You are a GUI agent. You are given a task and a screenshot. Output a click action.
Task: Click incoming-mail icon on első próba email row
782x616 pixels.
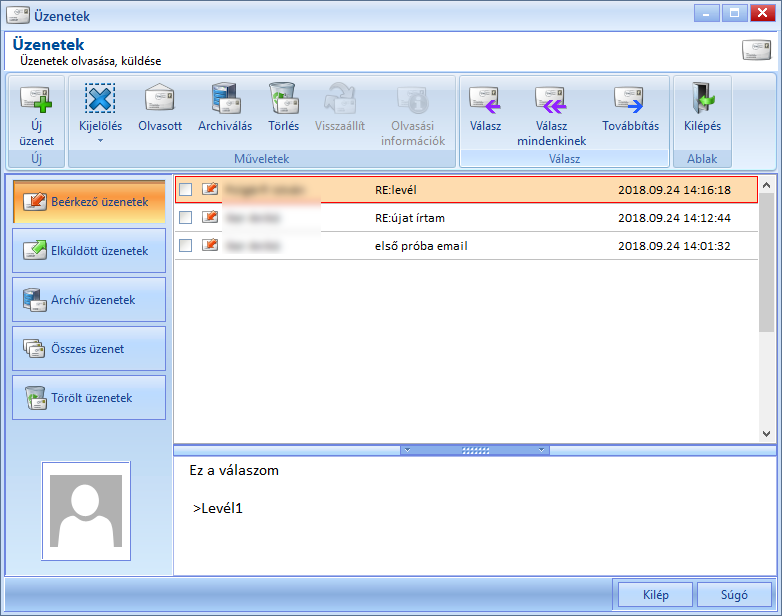pyautogui.click(x=210, y=244)
